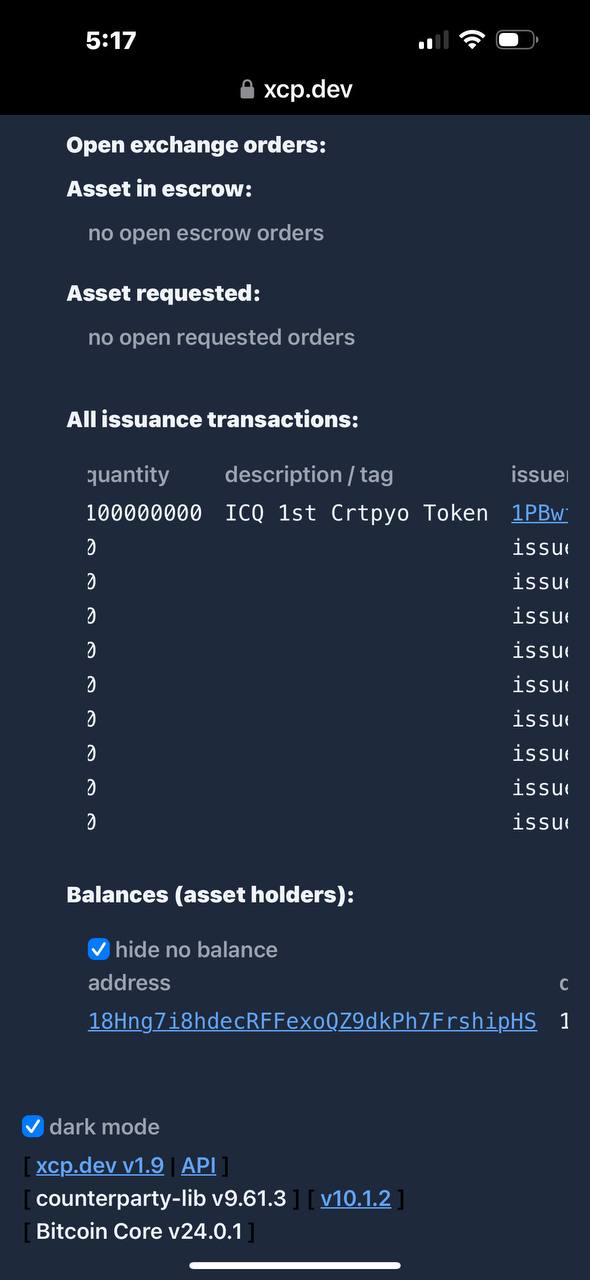The width and height of the screenshot is (590, 1280).
Task: Open the 1PBw issuer address link
Action: pos(540,513)
